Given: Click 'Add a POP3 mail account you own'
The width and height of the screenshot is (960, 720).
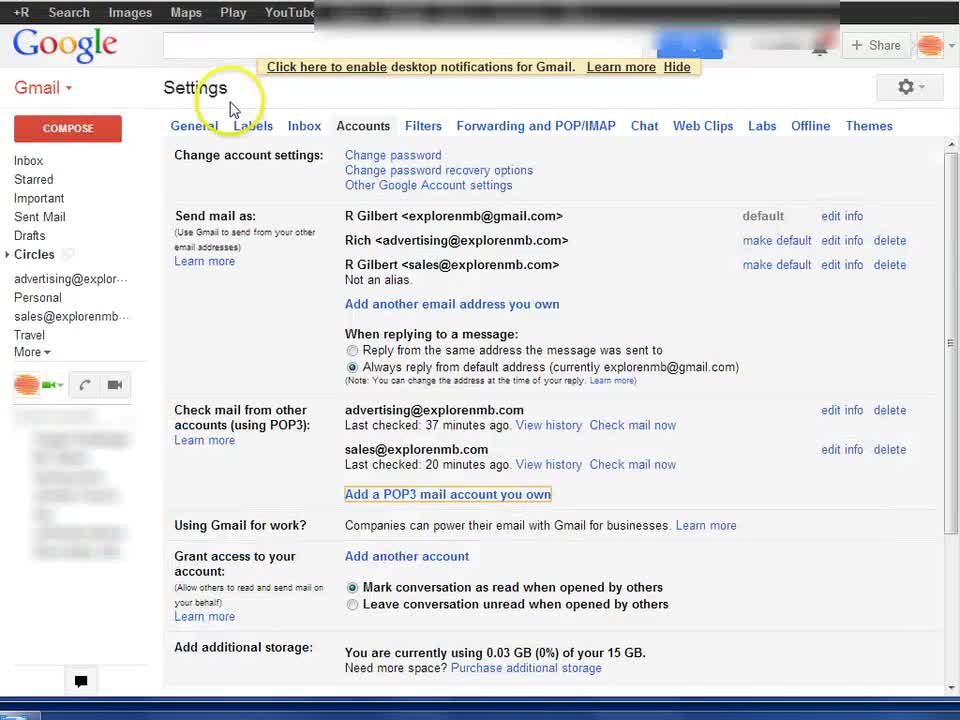Looking at the screenshot, I should (448, 494).
